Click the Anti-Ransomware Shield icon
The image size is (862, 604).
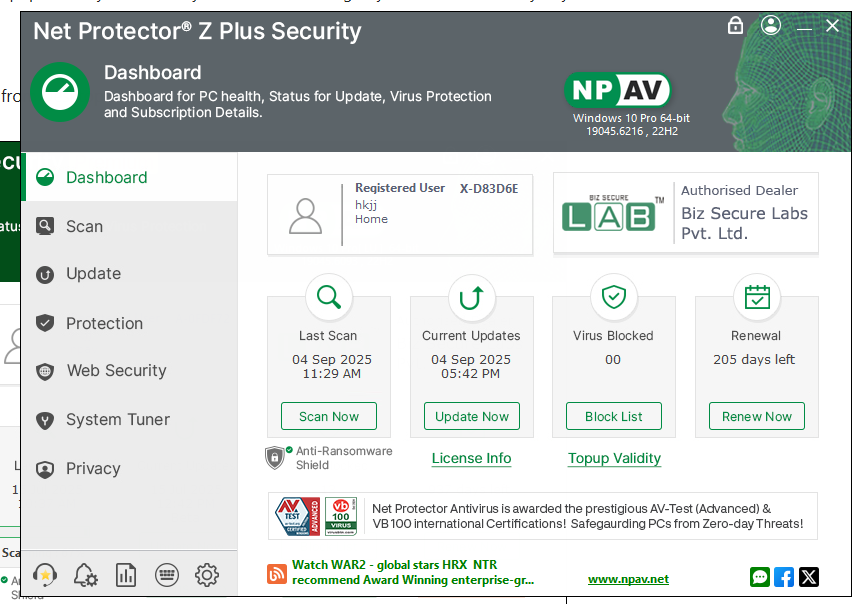[276, 457]
